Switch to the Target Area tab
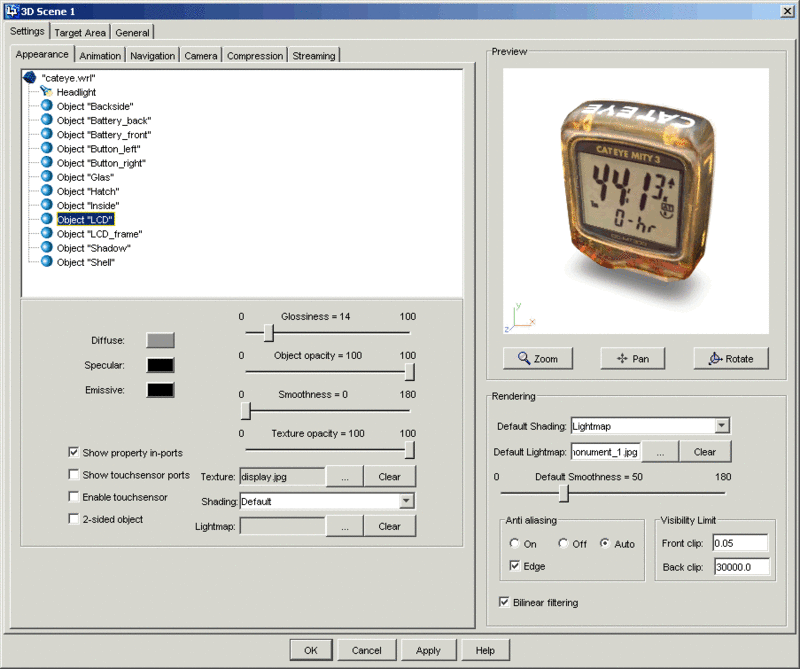Image resolution: width=800 pixels, height=669 pixels. tap(80, 33)
